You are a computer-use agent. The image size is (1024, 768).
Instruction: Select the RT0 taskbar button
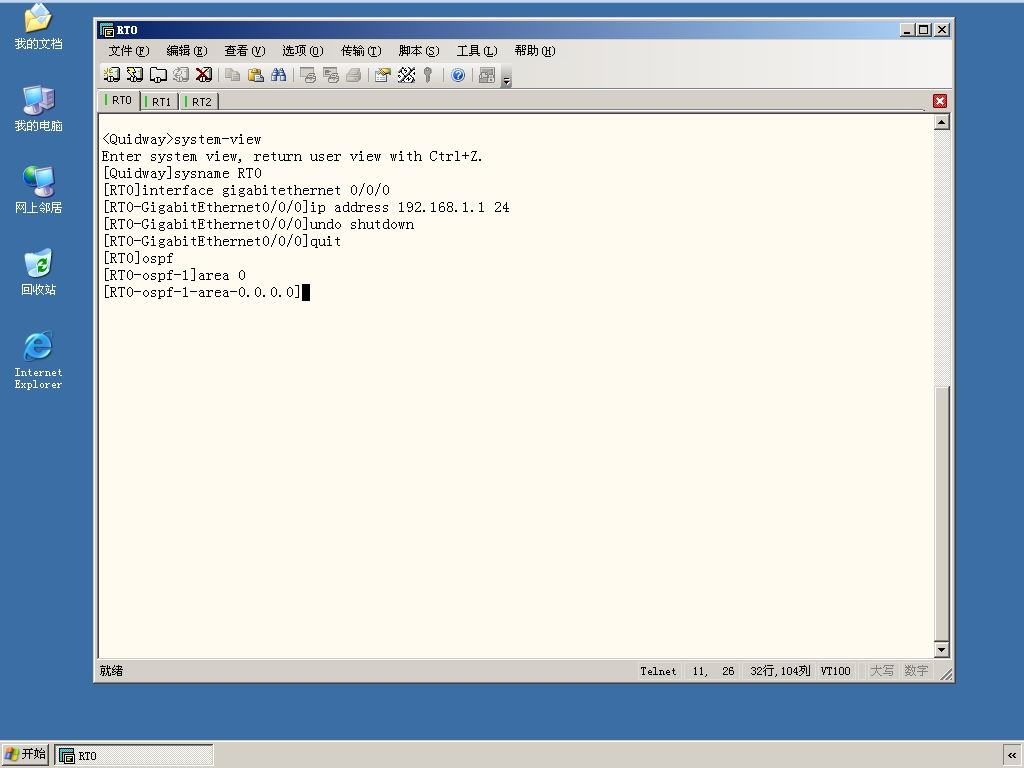134,755
